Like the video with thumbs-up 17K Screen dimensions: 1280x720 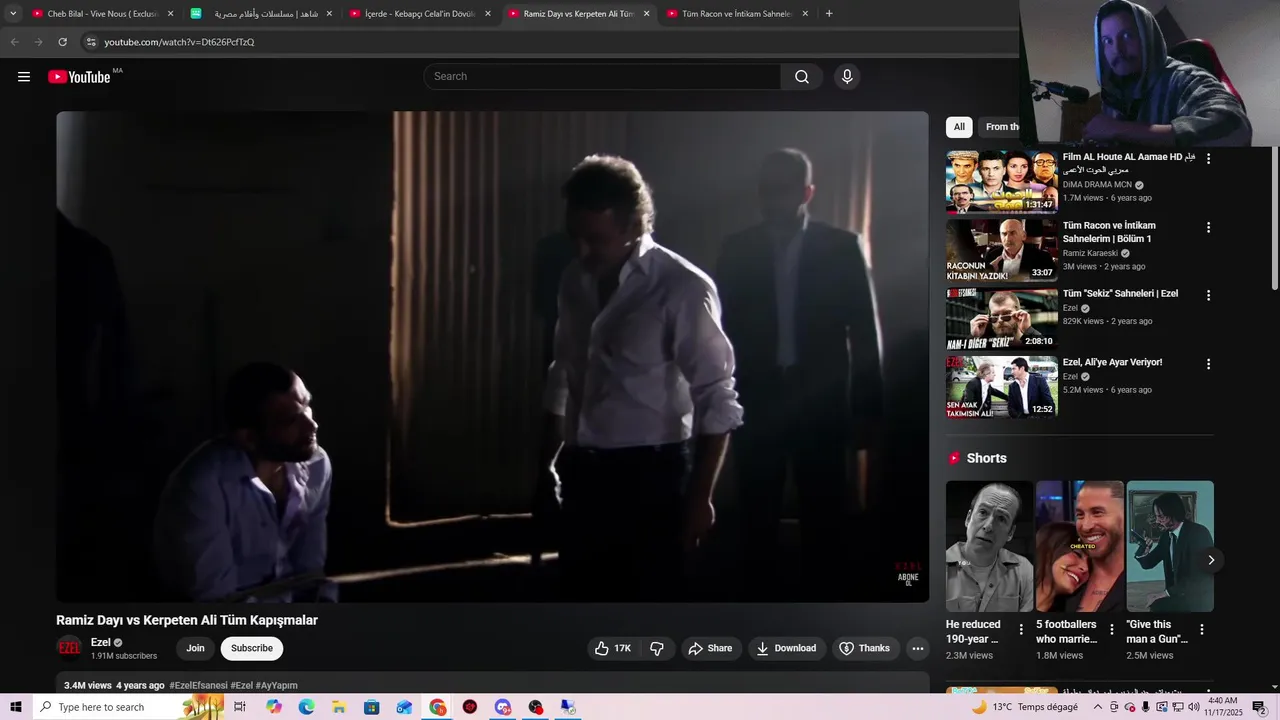pos(613,648)
